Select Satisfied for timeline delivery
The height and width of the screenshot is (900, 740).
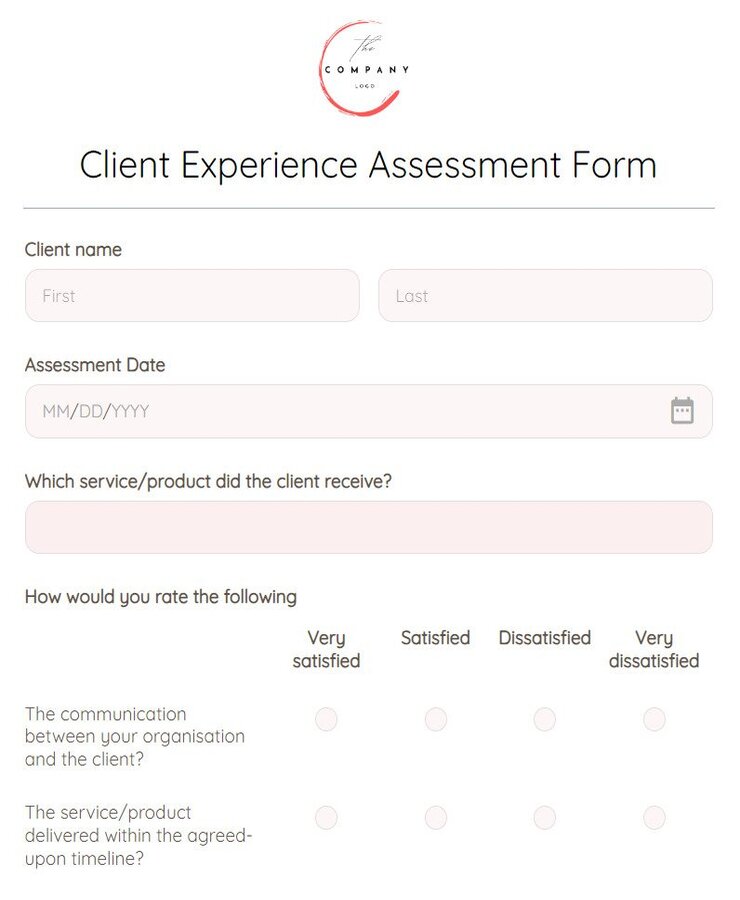click(435, 817)
